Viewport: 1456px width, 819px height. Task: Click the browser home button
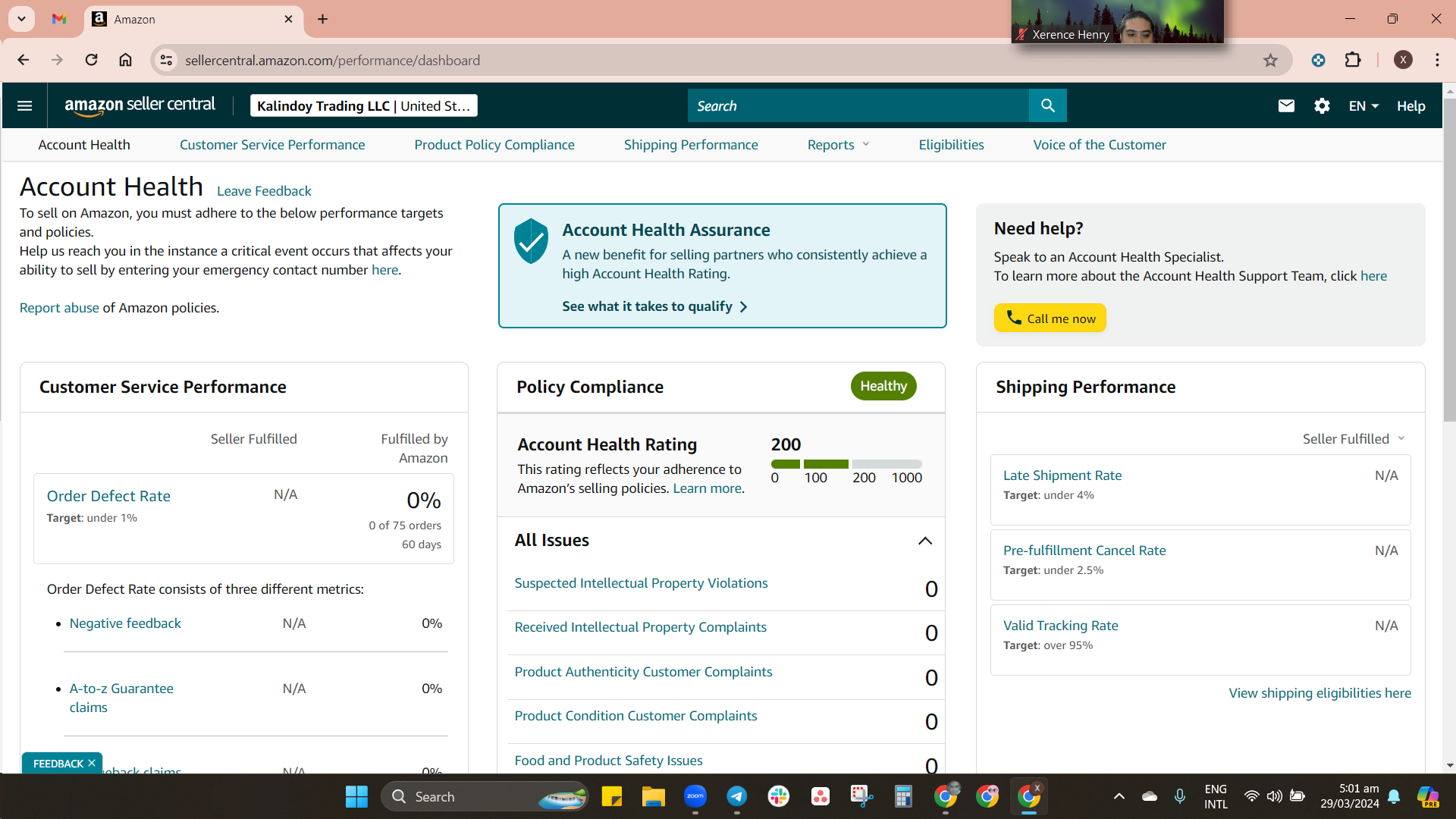pyautogui.click(x=125, y=60)
